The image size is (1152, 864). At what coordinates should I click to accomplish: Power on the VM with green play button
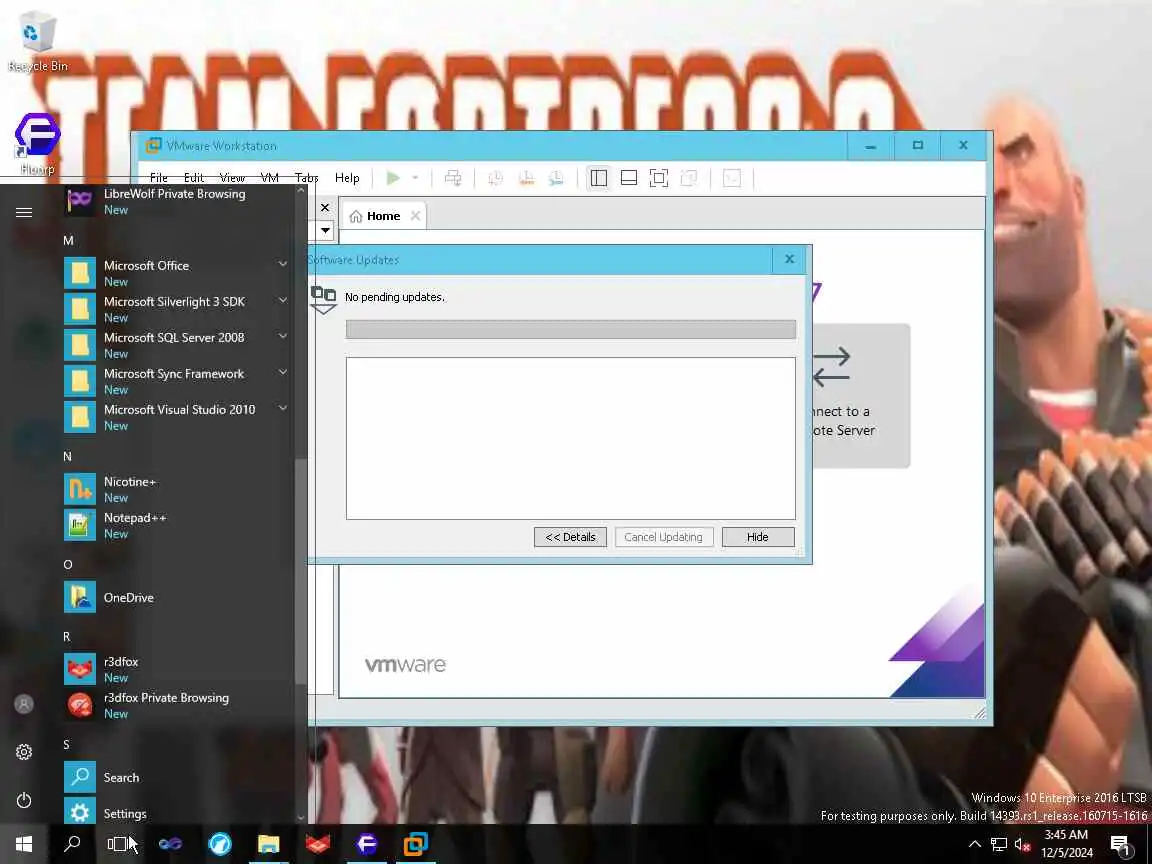[x=393, y=178]
